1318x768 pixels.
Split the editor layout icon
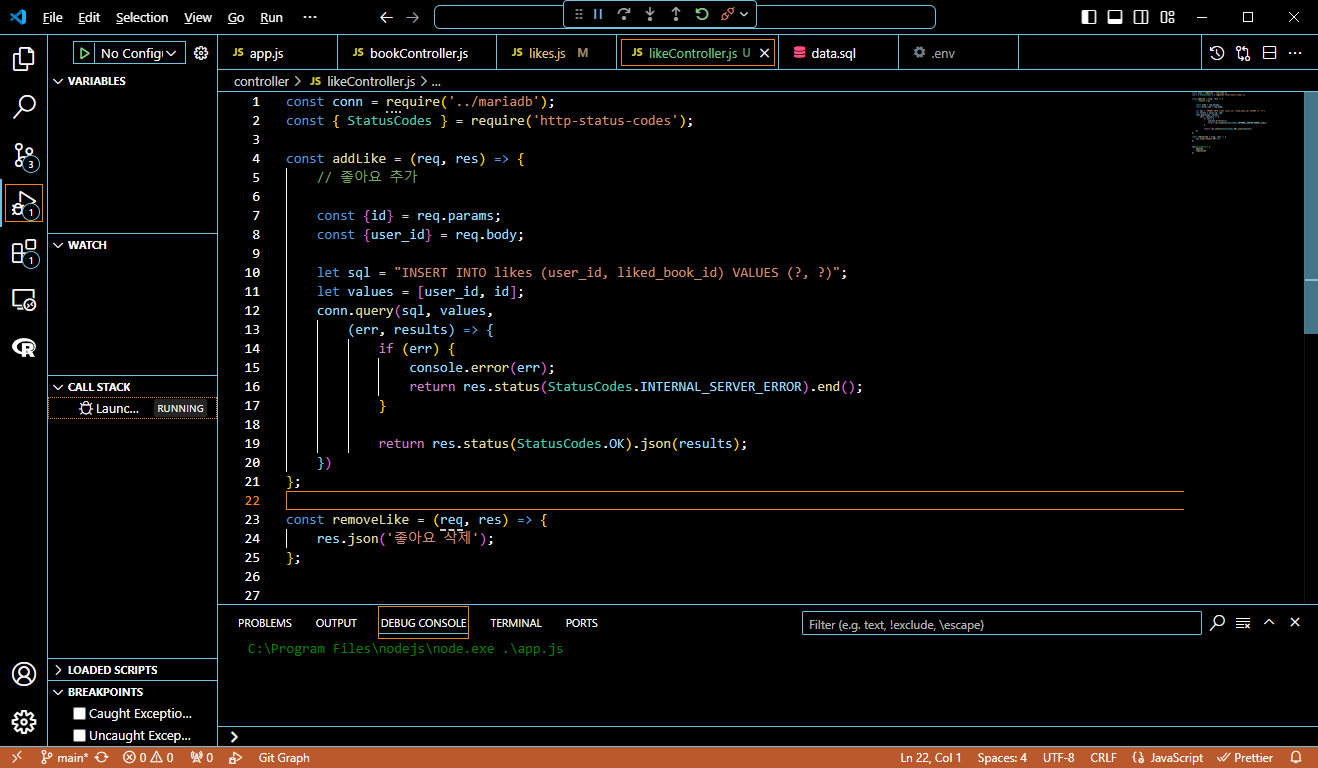1269,53
